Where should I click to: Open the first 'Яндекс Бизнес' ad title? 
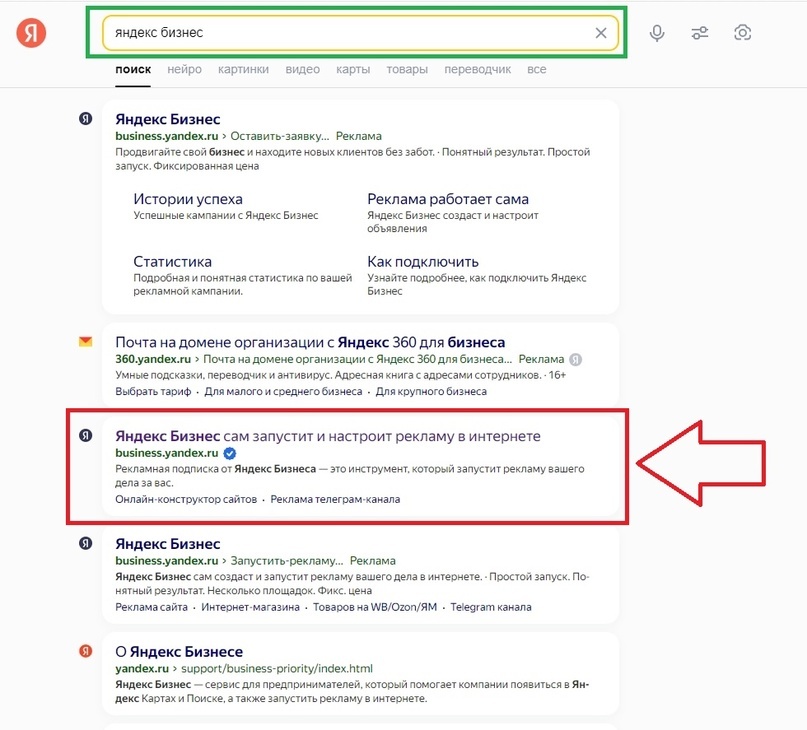click(x=168, y=119)
